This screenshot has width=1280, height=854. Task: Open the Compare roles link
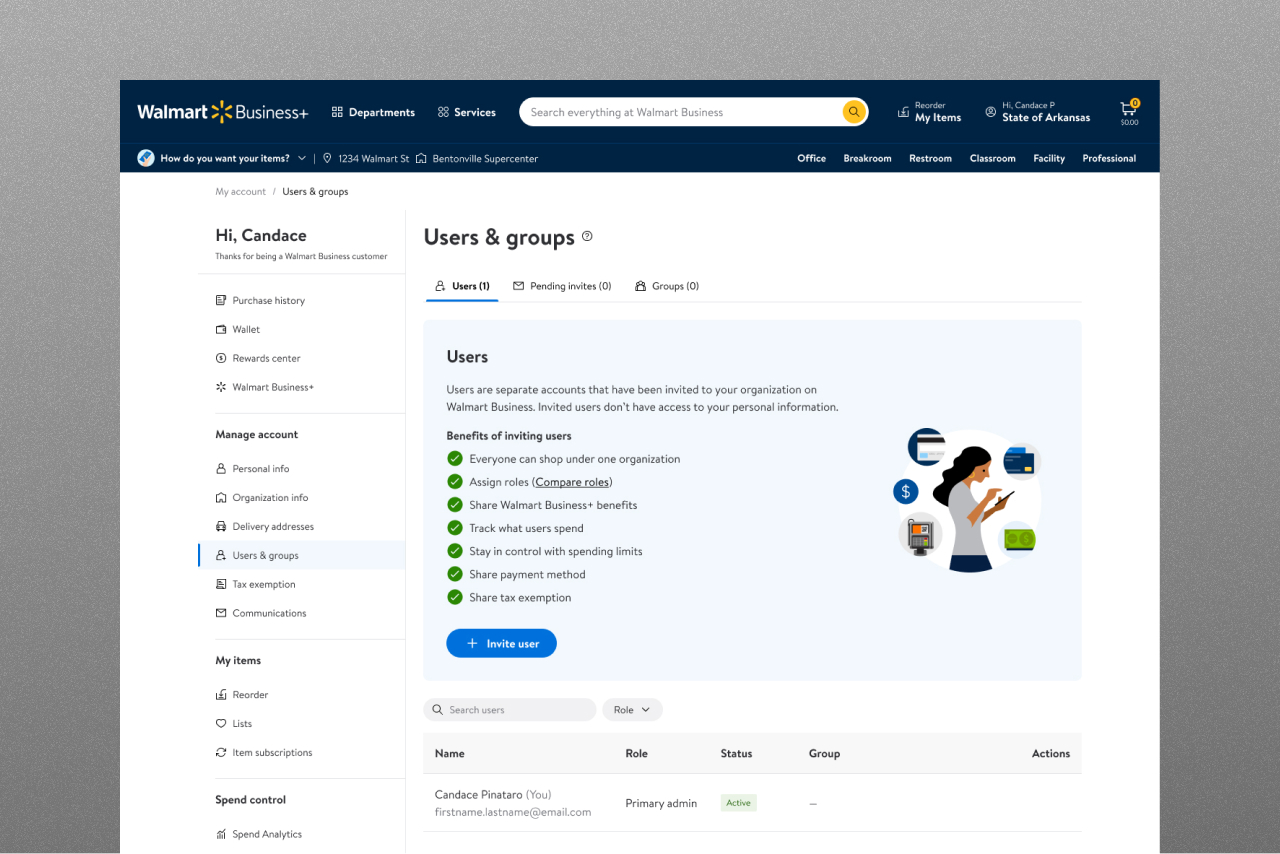point(571,481)
